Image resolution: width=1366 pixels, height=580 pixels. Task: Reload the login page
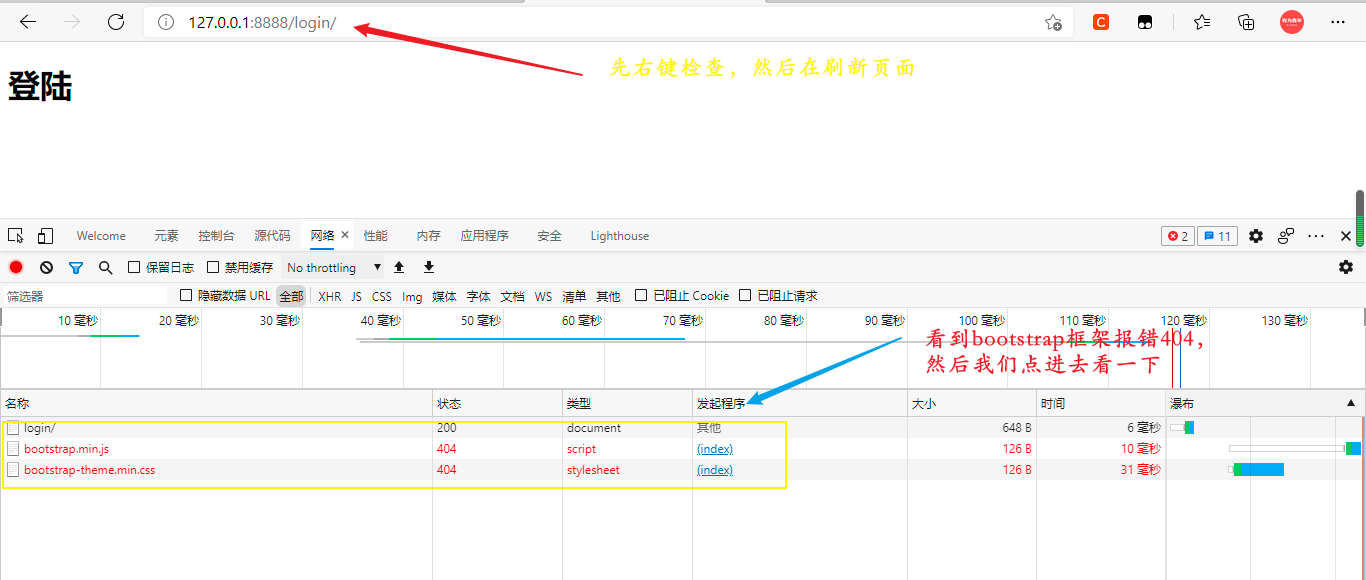[116, 22]
